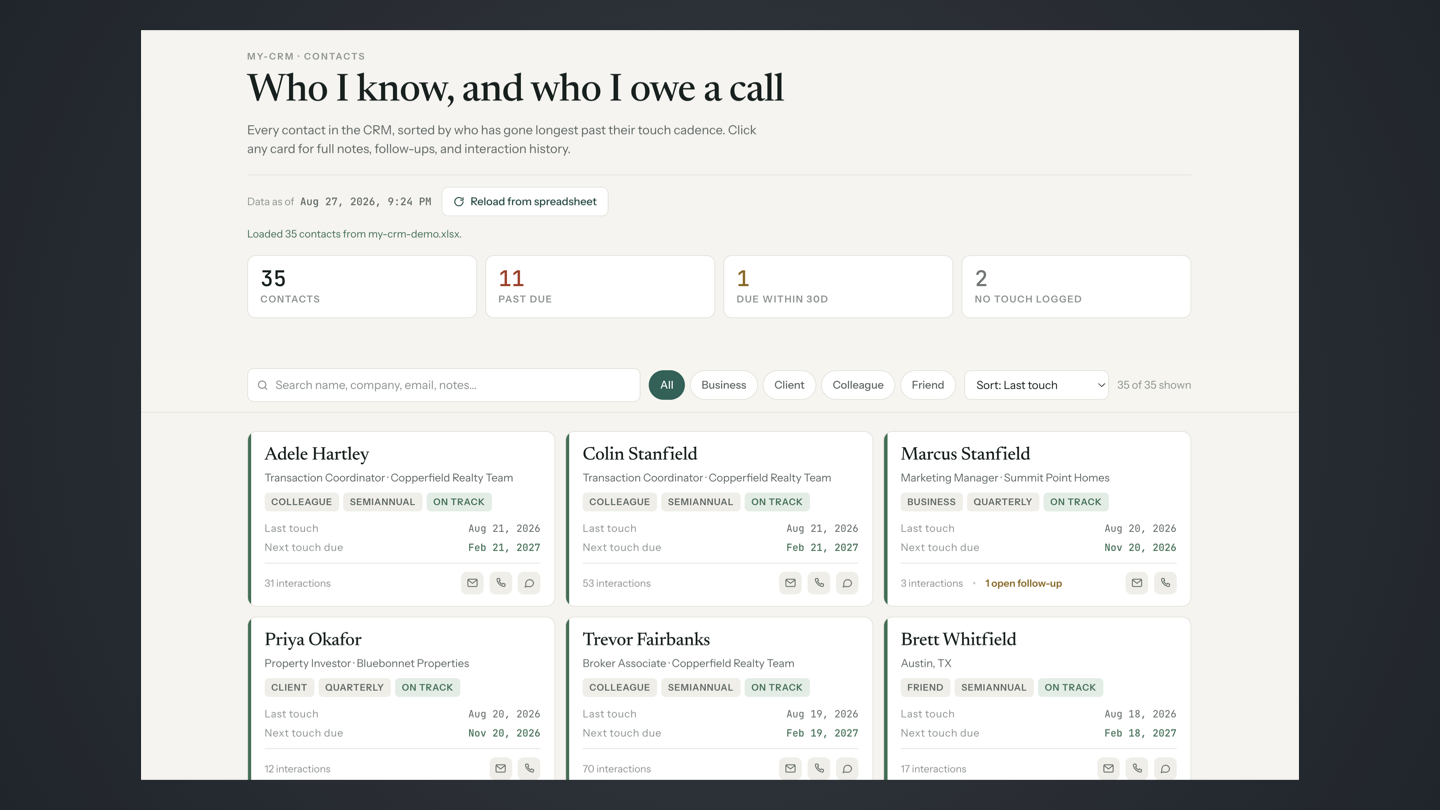Click the CLIENT tag on Priya Okafor's card
The width and height of the screenshot is (1440, 810).
(x=289, y=687)
